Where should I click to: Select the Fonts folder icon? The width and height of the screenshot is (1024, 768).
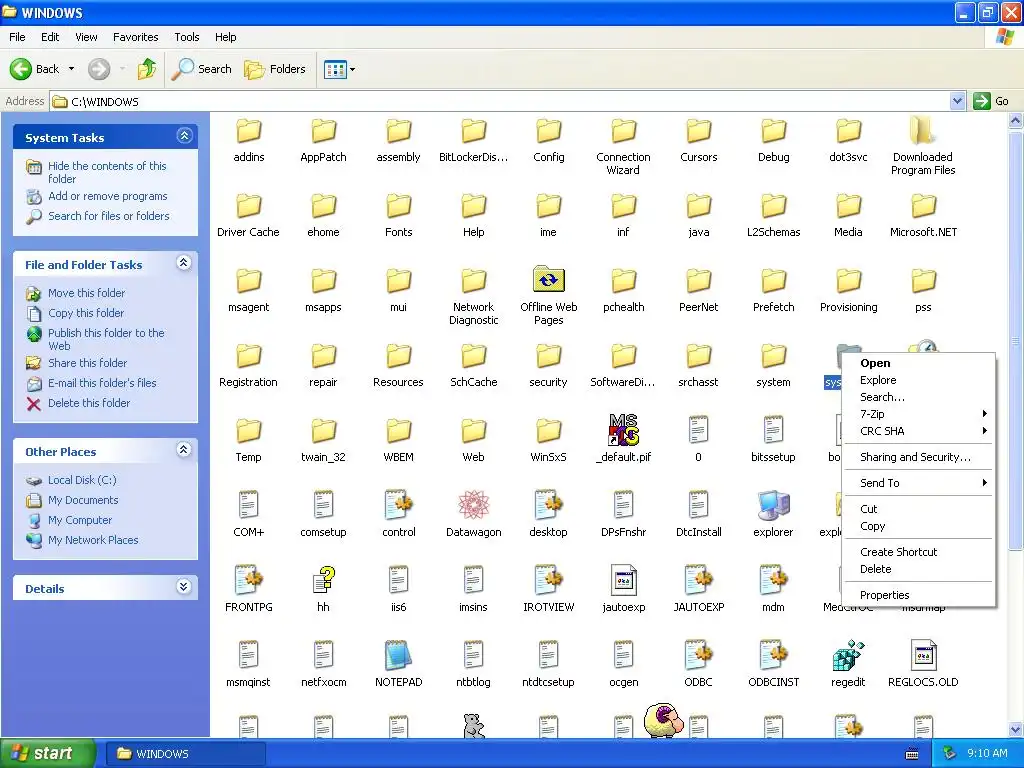click(398, 206)
